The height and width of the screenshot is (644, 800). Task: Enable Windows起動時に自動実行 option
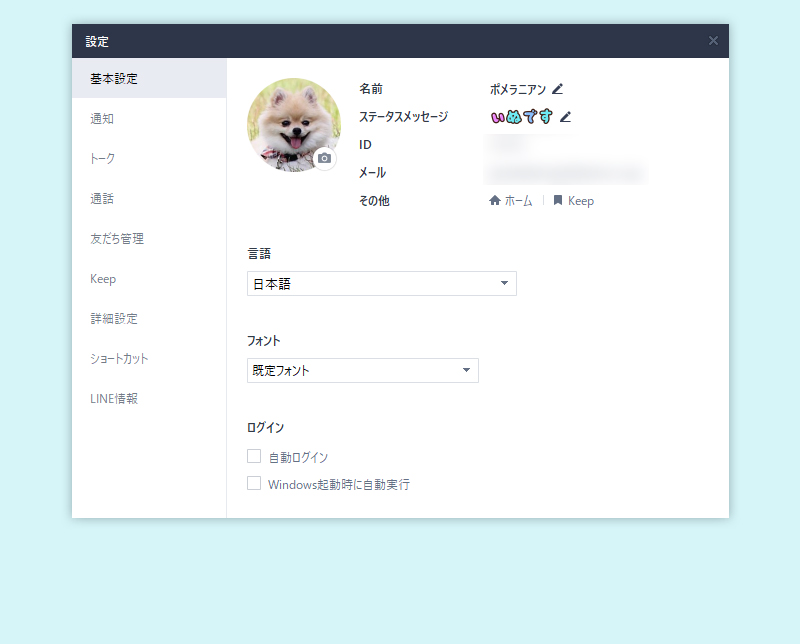pos(254,483)
